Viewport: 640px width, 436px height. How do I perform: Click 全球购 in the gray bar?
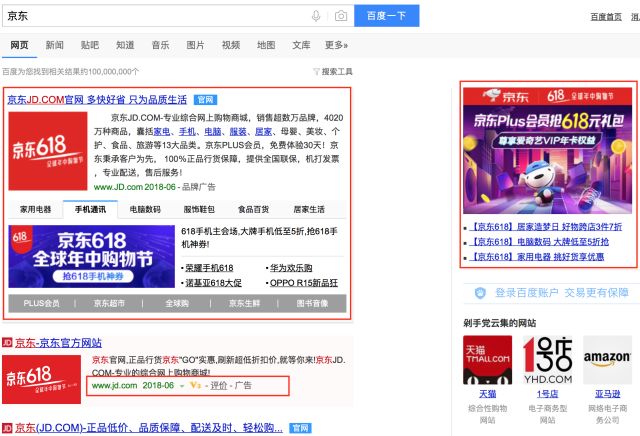point(177,303)
